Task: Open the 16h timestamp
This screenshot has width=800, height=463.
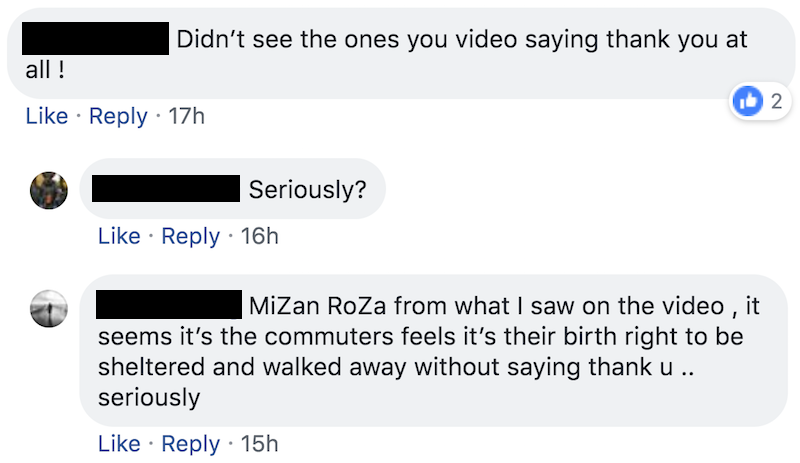Action: (x=259, y=236)
